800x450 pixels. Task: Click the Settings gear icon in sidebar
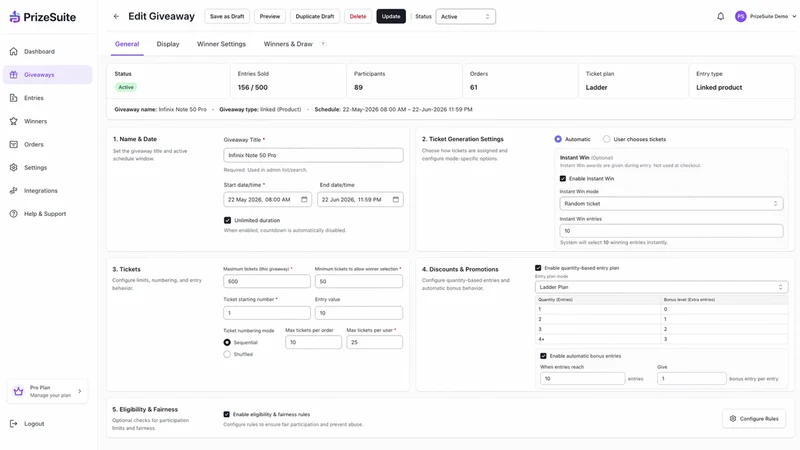pyautogui.click(x=14, y=167)
